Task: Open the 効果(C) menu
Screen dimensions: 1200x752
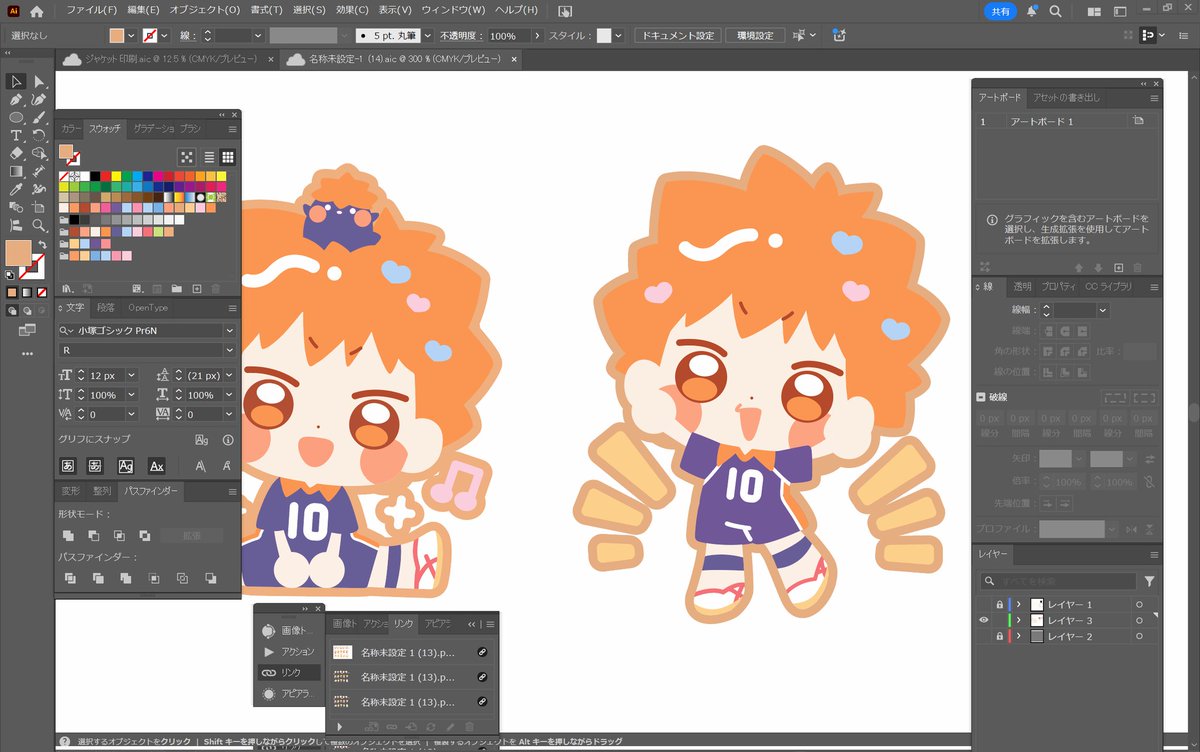Action: pyautogui.click(x=352, y=11)
